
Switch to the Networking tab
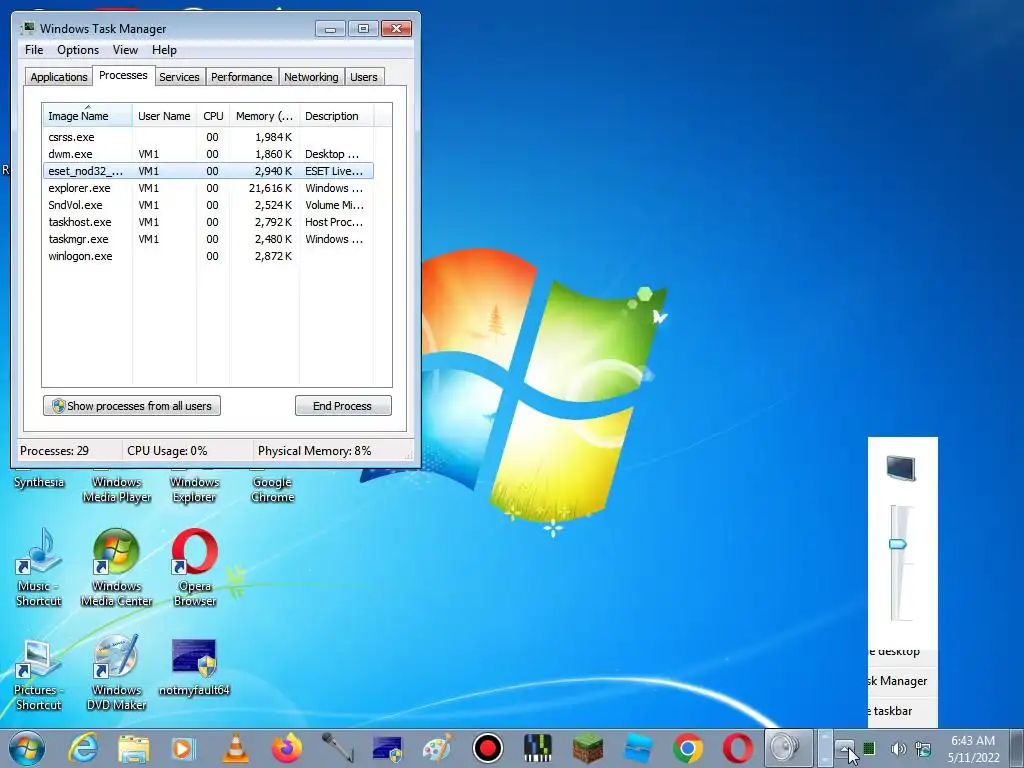[311, 77]
